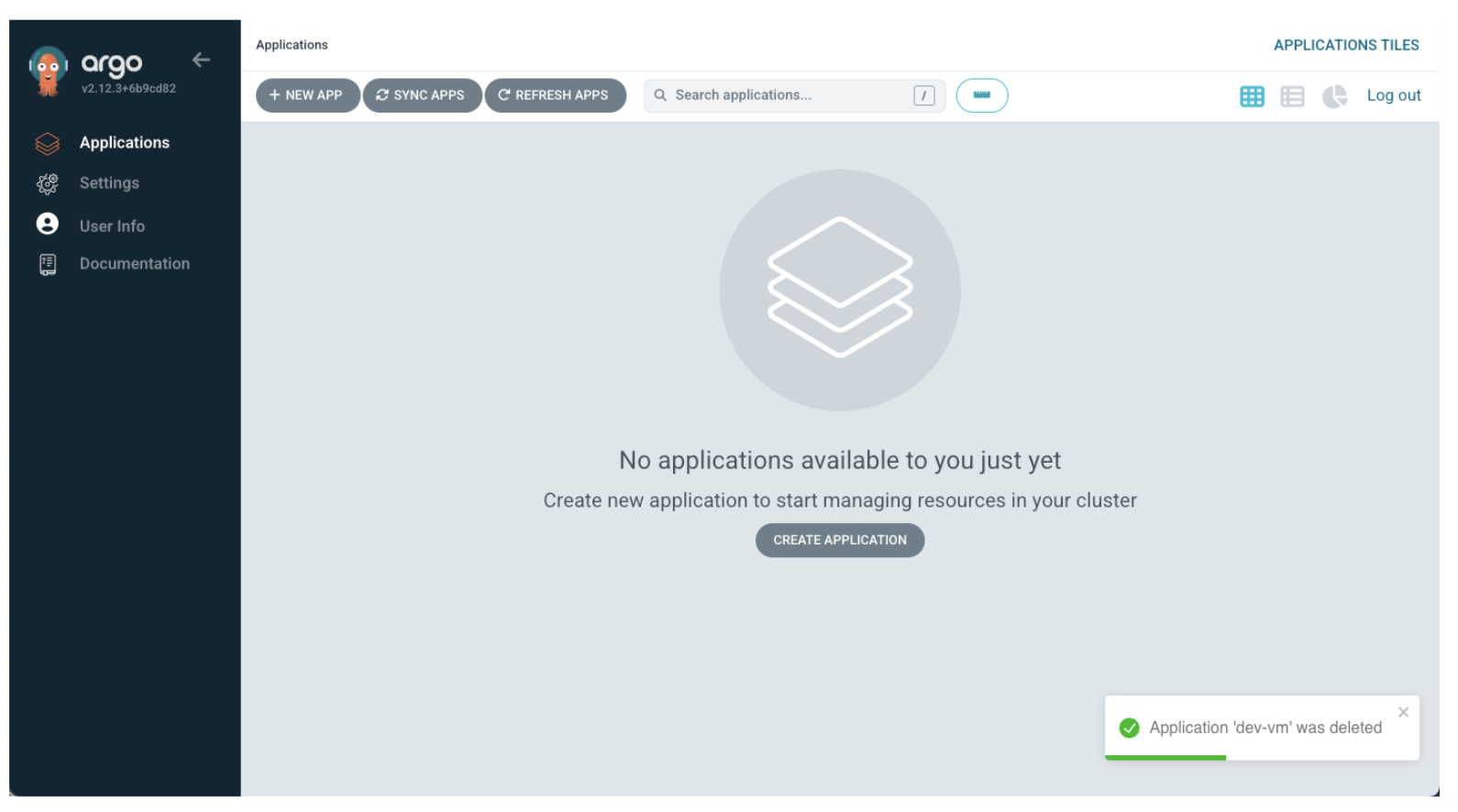Click the argo wordmark text
Screen dimensions: 1458x812
pos(112,64)
